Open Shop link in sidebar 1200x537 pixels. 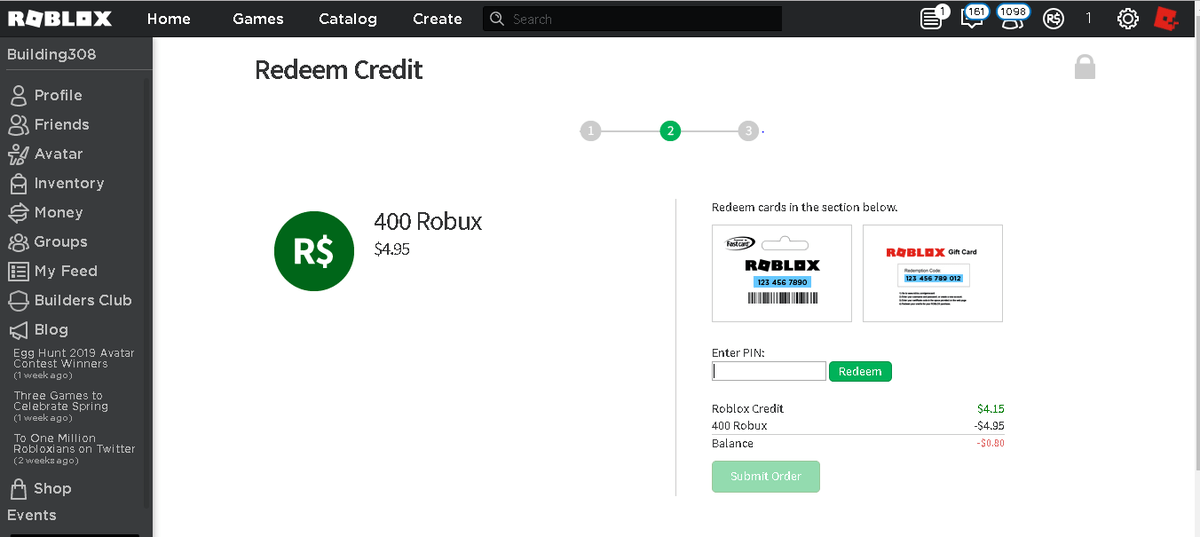(52, 488)
